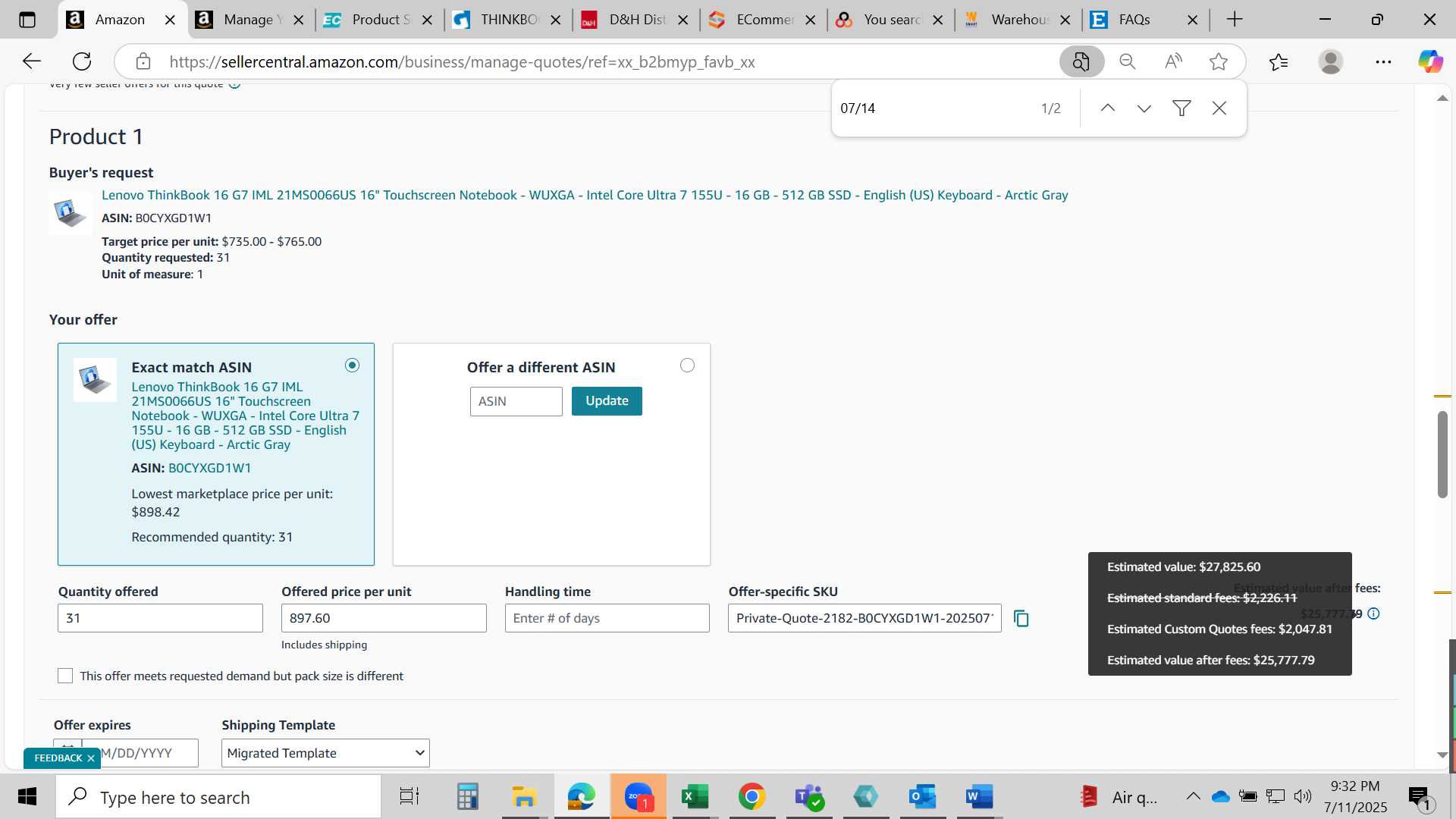Screen dimensions: 1456x819
Task: Open Exact match Lenovo ThinkBook title link
Action: 245,416
